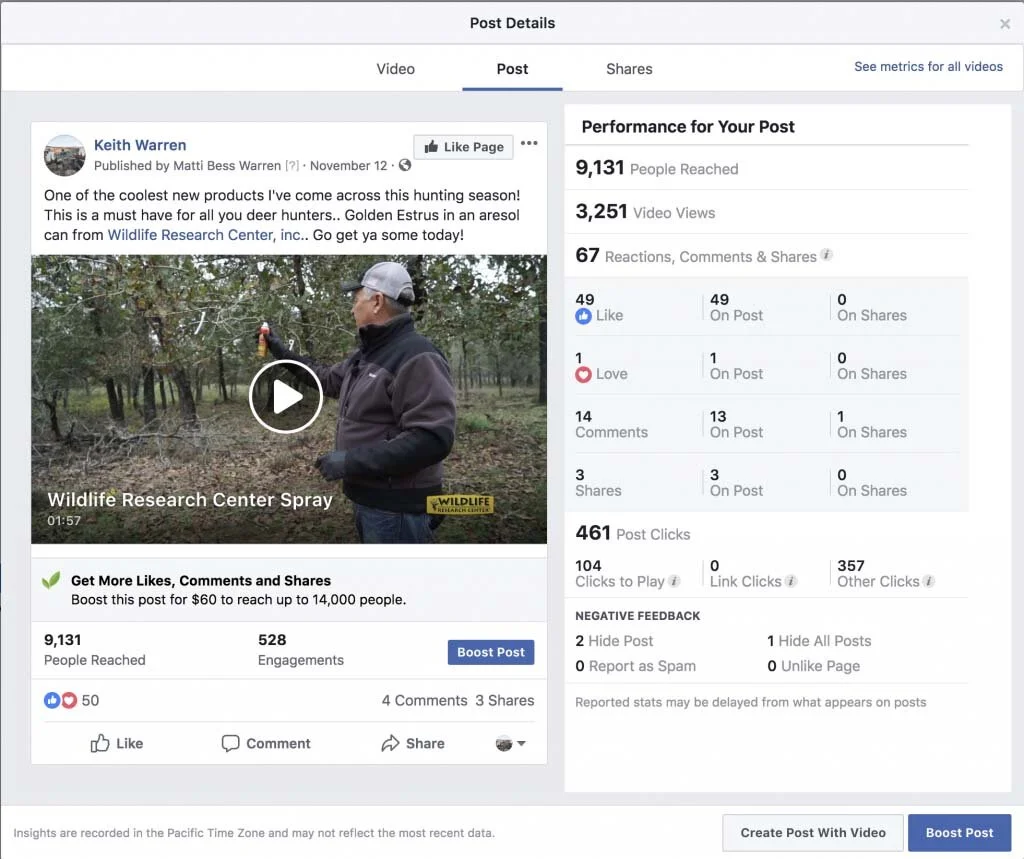Play the Wildlife Research Center Spray video

pos(286,397)
